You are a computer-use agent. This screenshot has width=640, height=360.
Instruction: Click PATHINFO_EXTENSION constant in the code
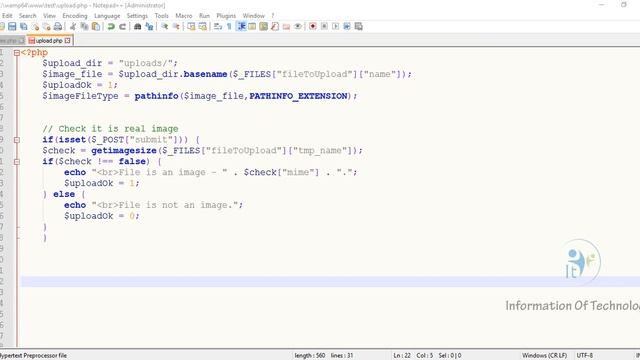[298, 96]
